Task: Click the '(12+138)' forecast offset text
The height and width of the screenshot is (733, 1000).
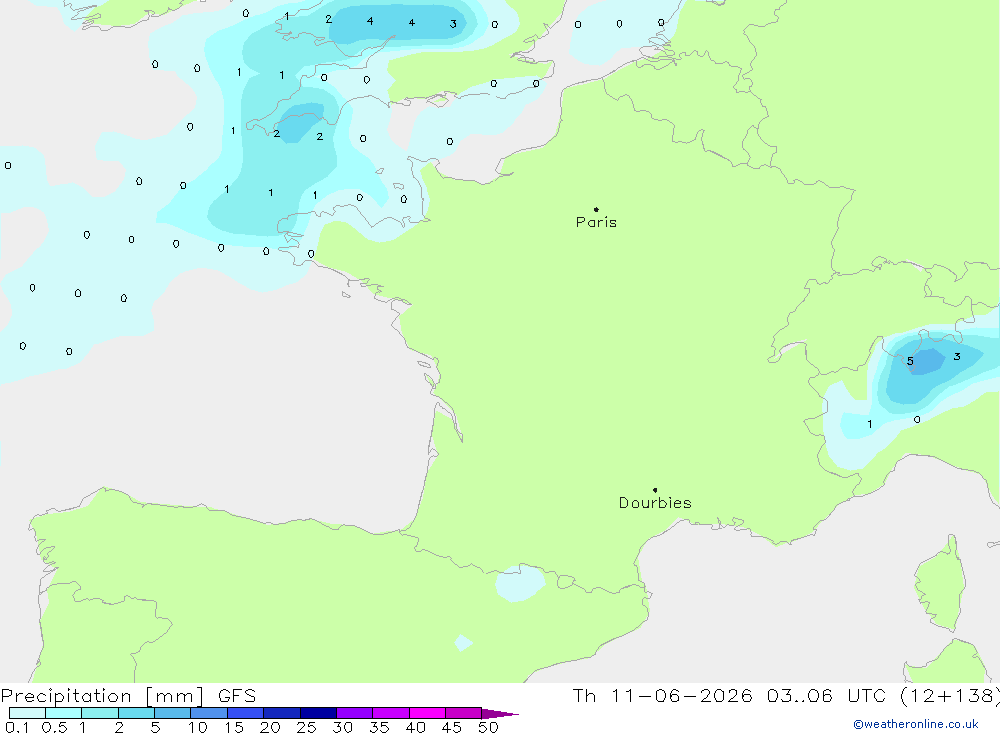Action: (x=949, y=696)
